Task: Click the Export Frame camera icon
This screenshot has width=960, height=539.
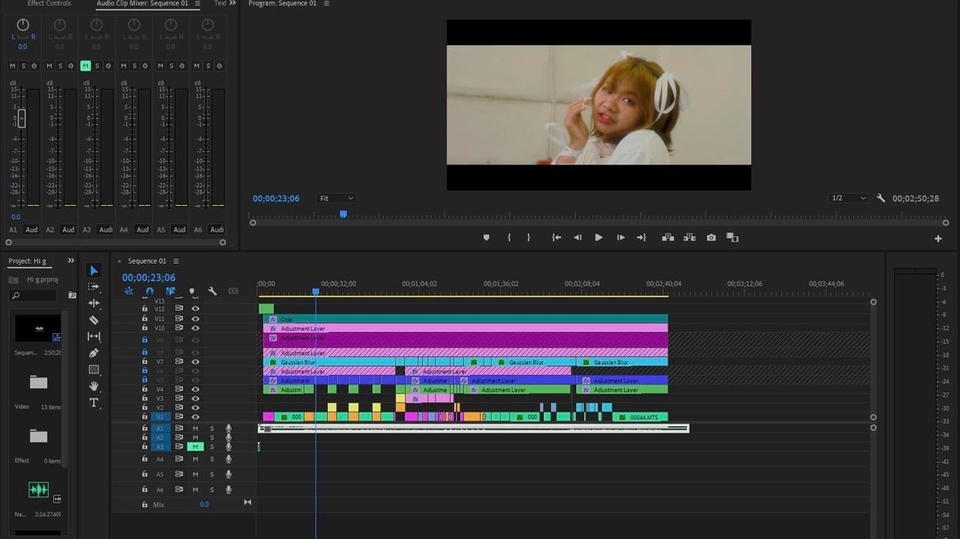Action: 711,238
